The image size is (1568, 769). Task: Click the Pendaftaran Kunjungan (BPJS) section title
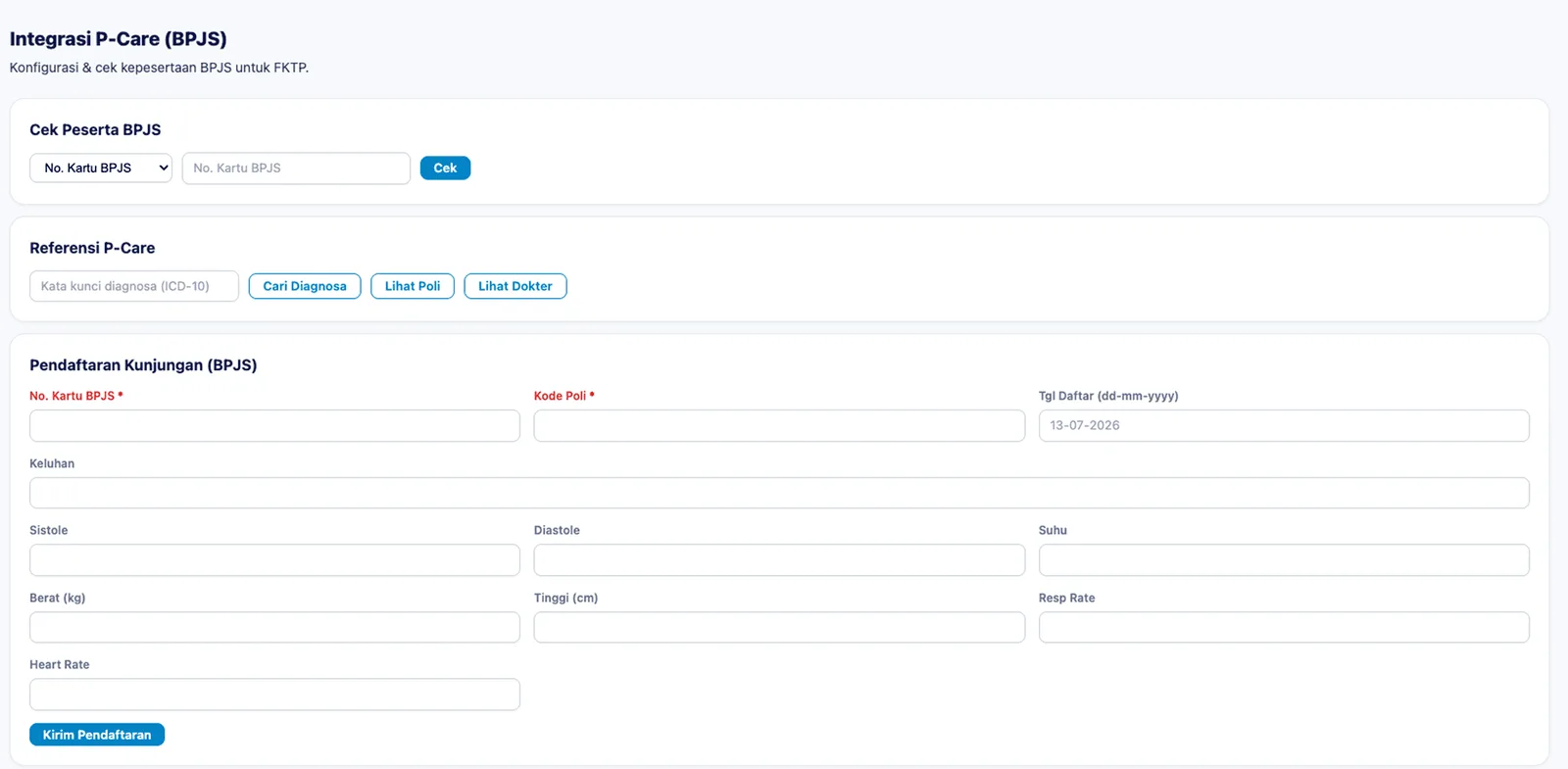143,365
